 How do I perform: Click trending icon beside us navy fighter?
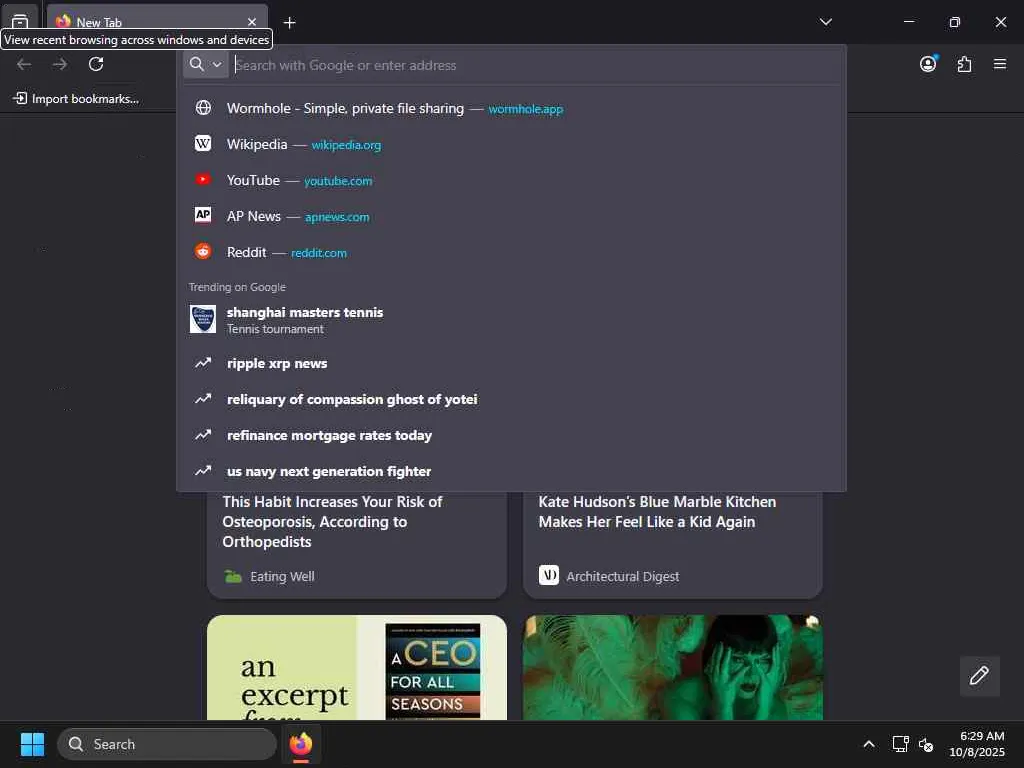click(x=203, y=470)
